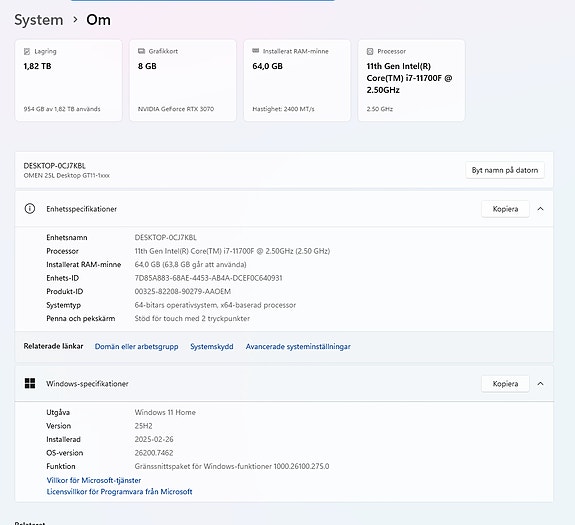Click the Enhetsnamn value DESKTOP-0CJ7KBL
575x525 pixels.
(x=165, y=238)
